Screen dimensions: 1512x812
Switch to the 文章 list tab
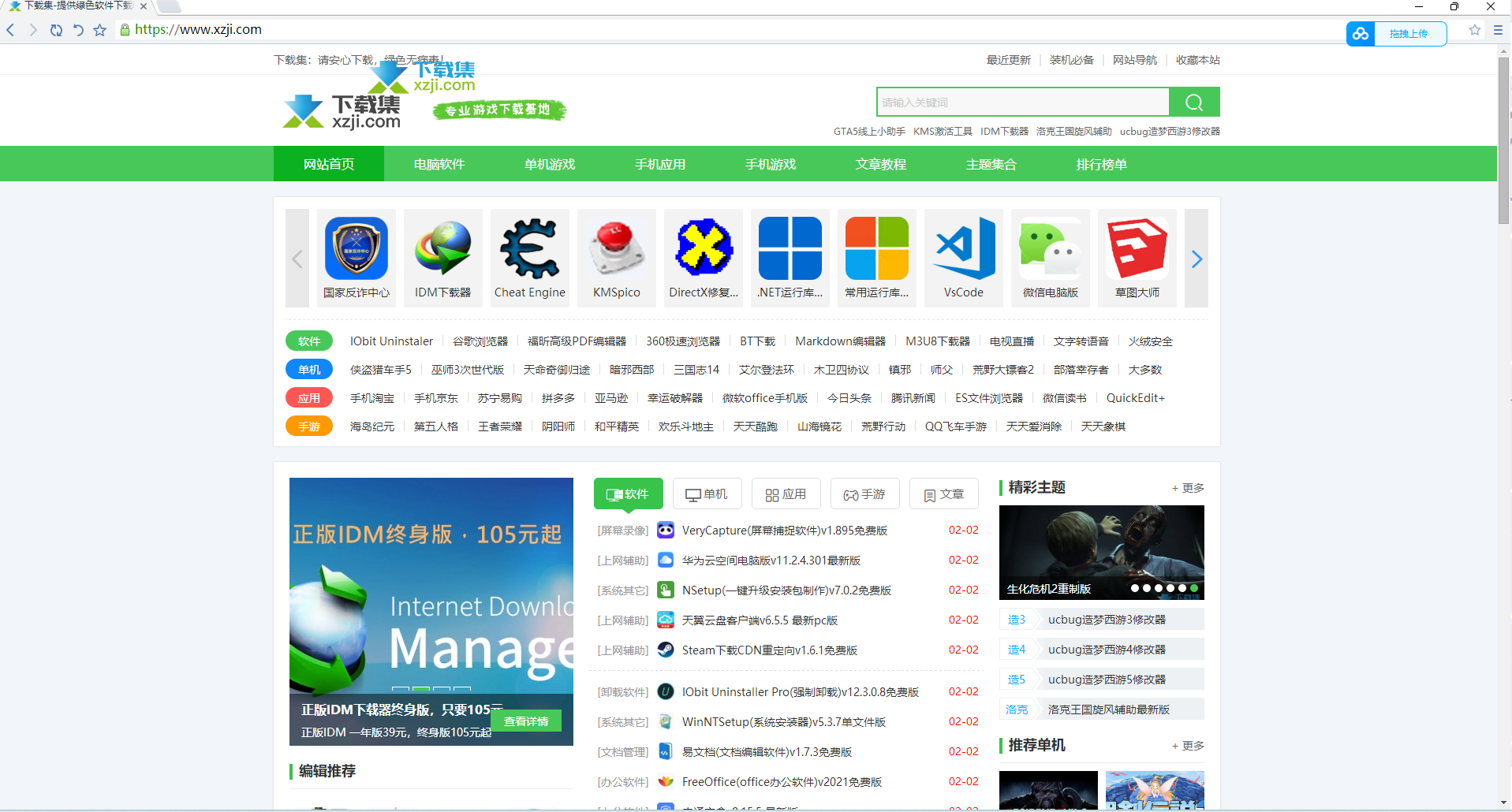pos(944,494)
